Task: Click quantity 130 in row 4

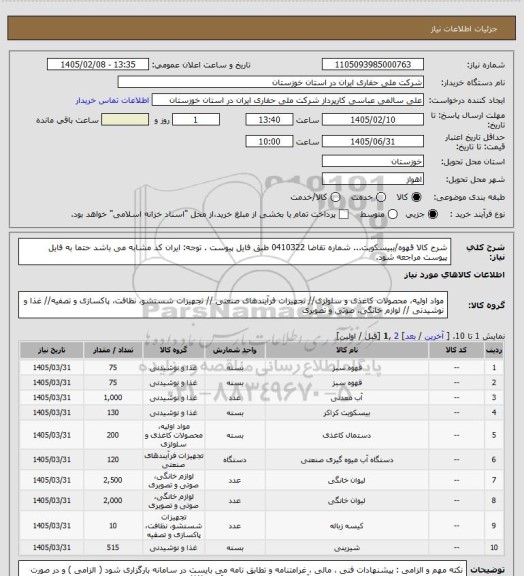Action: tap(113, 413)
